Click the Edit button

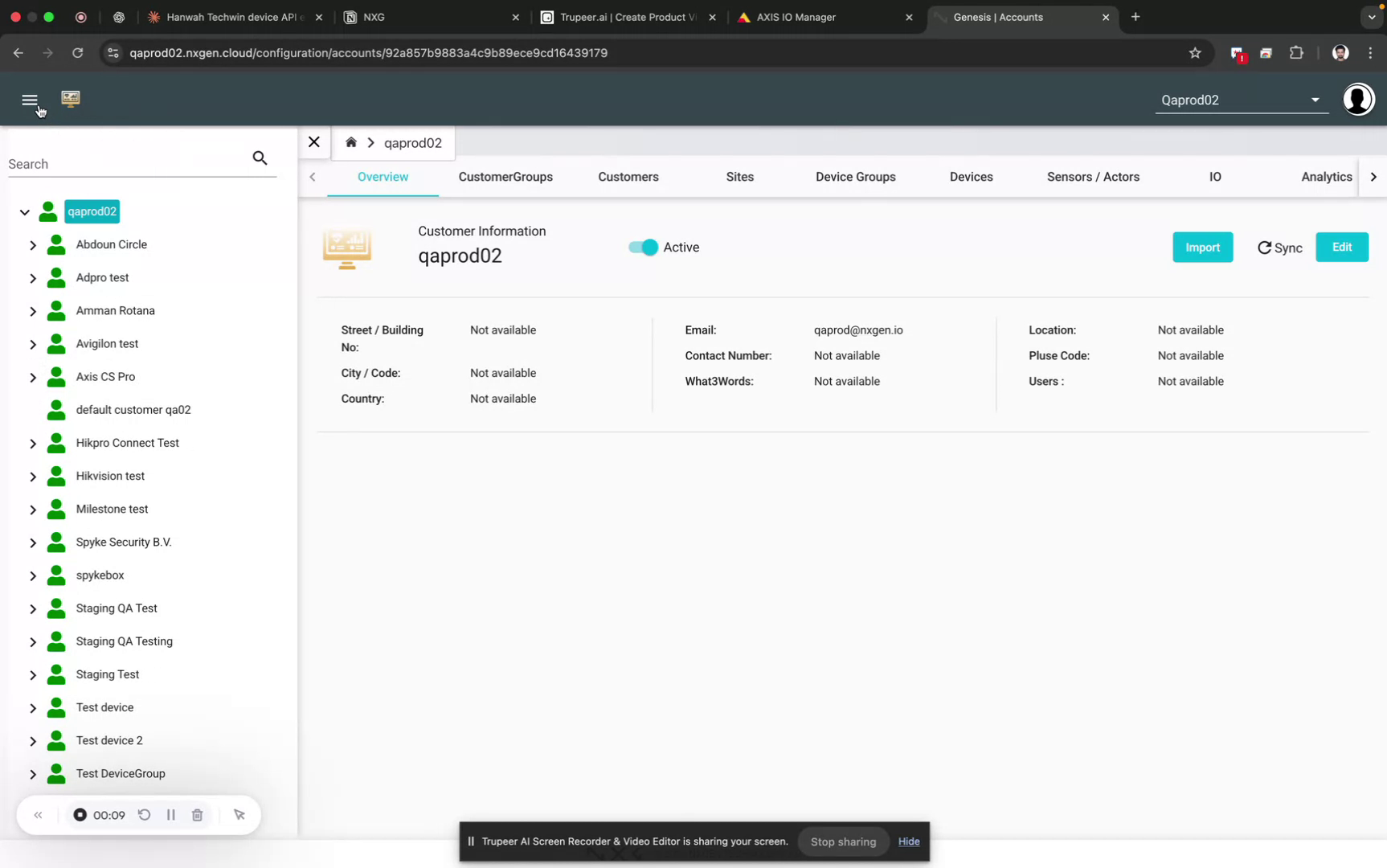click(1341, 248)
